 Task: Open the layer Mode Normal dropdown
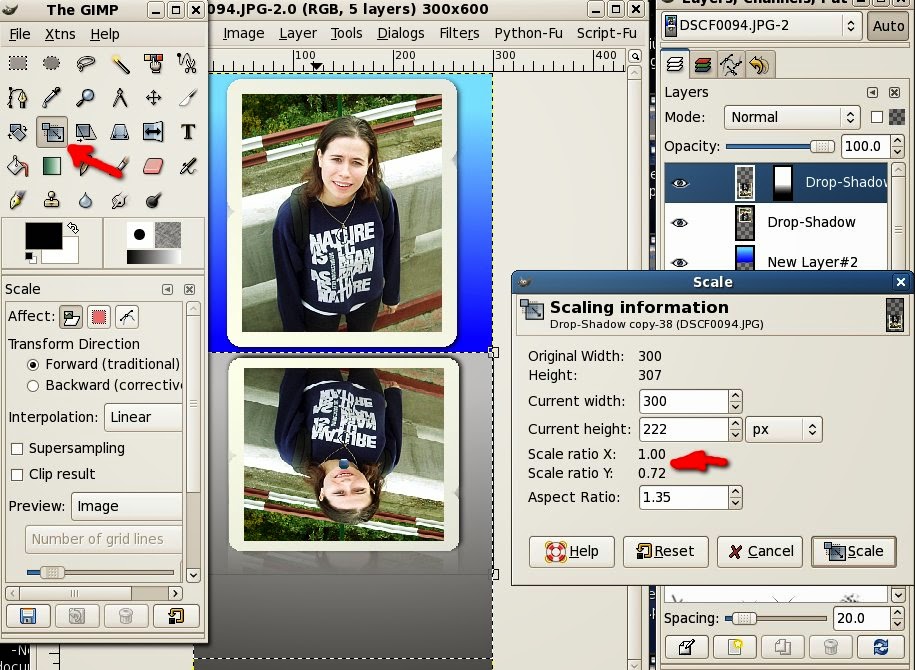pyautogui.click(x=792, y=117)
